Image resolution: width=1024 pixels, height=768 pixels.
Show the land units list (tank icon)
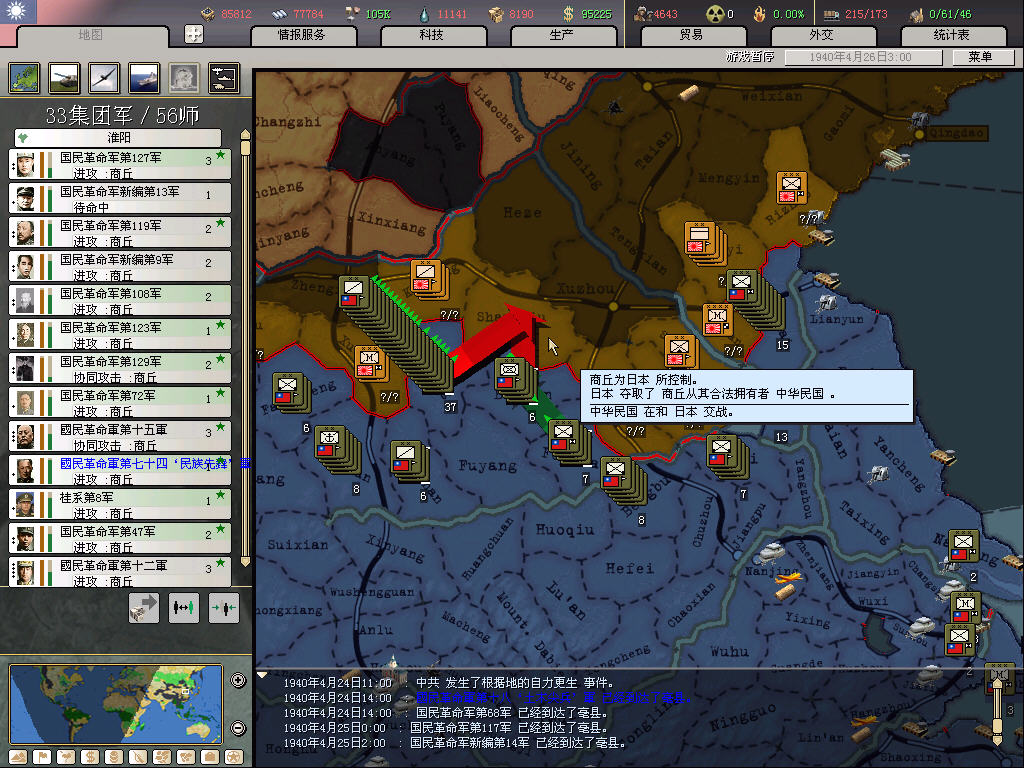click(64, 78)
